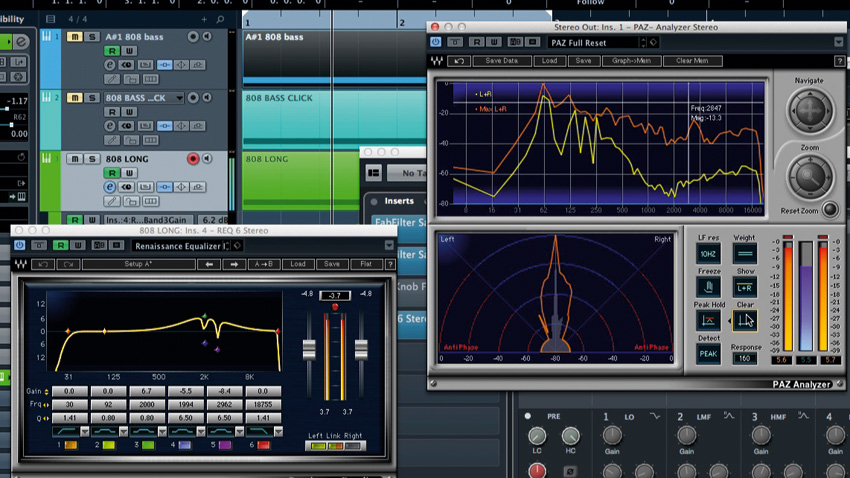Toggle monitor on A#1 808 bass track
Screen dimensions: 850x478
(207, 36)
